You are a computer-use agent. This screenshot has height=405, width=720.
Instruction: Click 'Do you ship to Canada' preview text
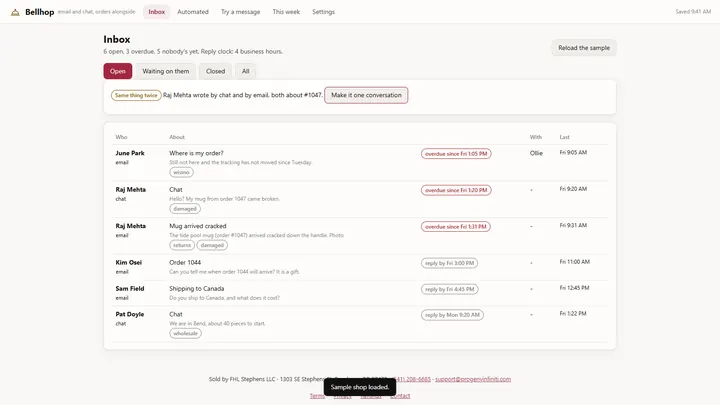tap(224, 298)
